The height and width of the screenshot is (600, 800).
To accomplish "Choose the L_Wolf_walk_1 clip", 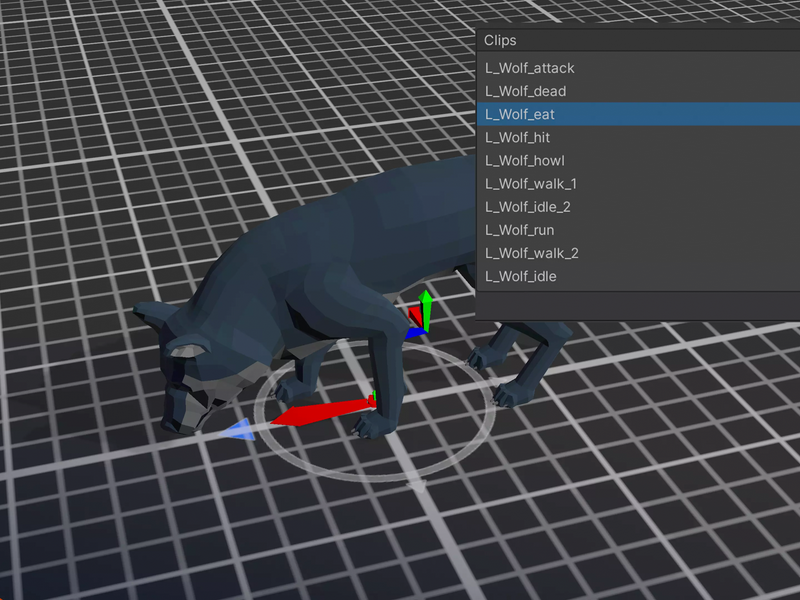I will [638, 184].
